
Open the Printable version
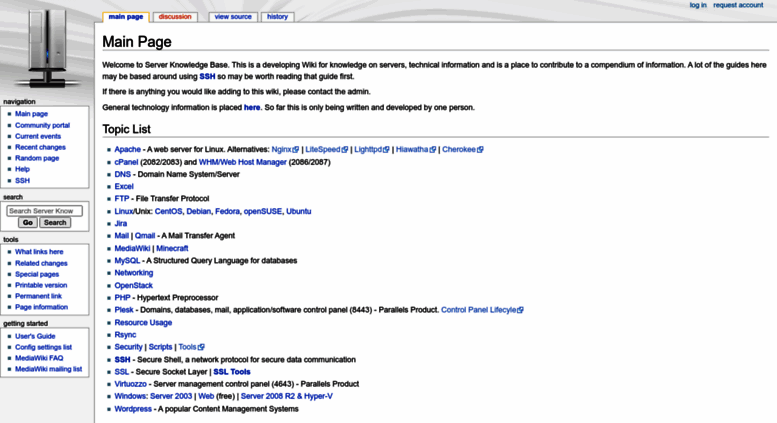click(x=41, y=285)
